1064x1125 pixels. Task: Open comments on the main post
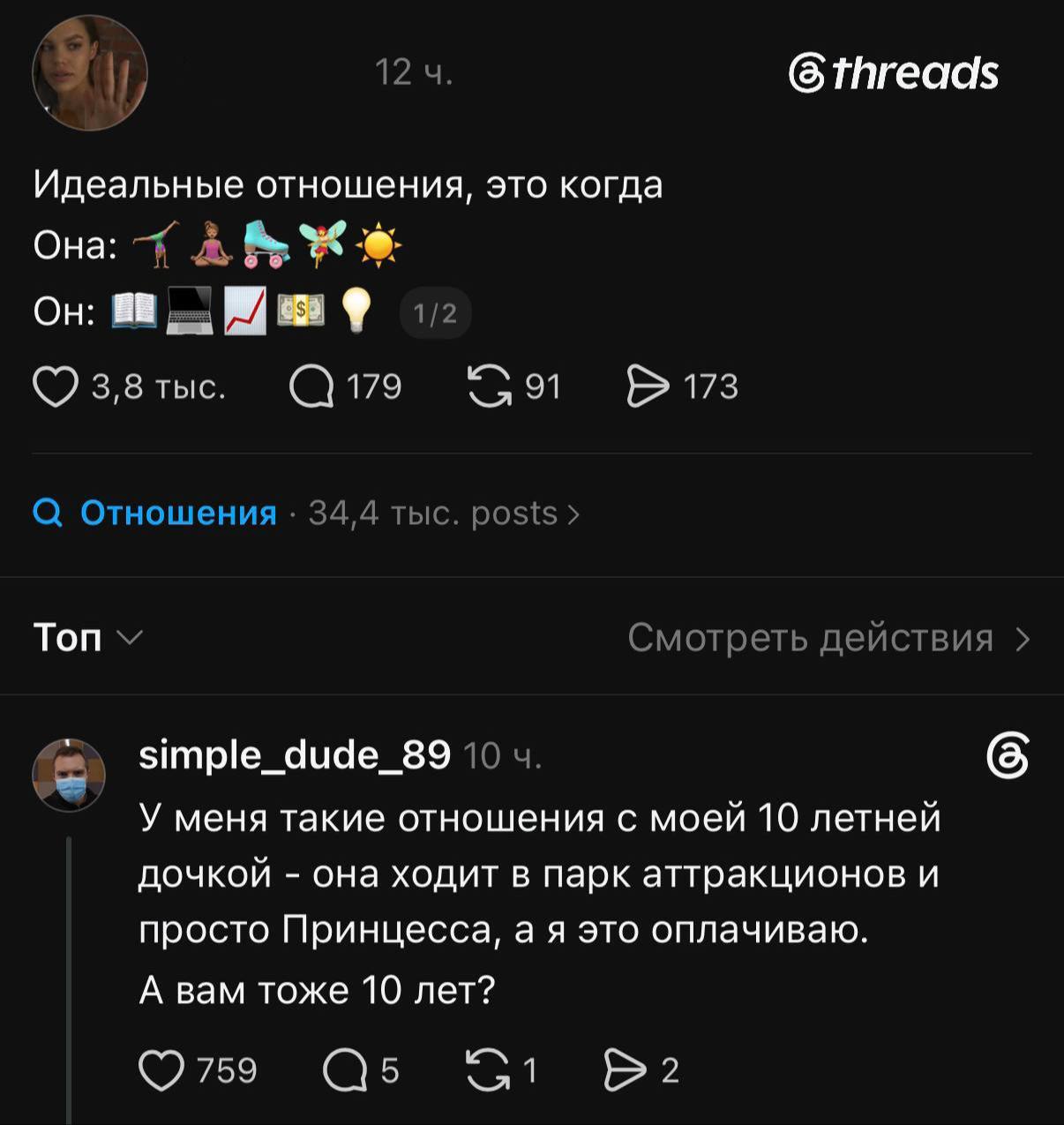coord(311,387)
